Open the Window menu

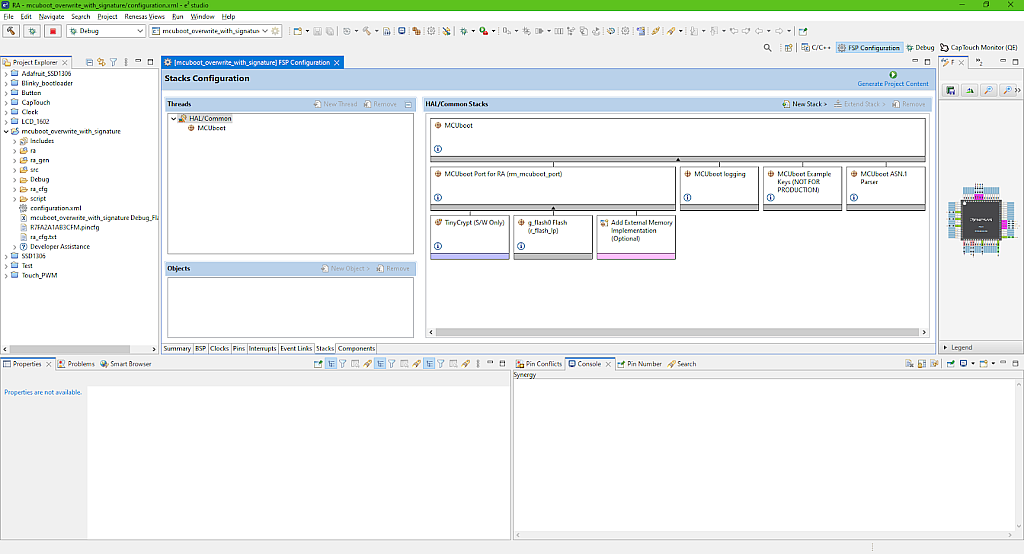pos(202,16)
